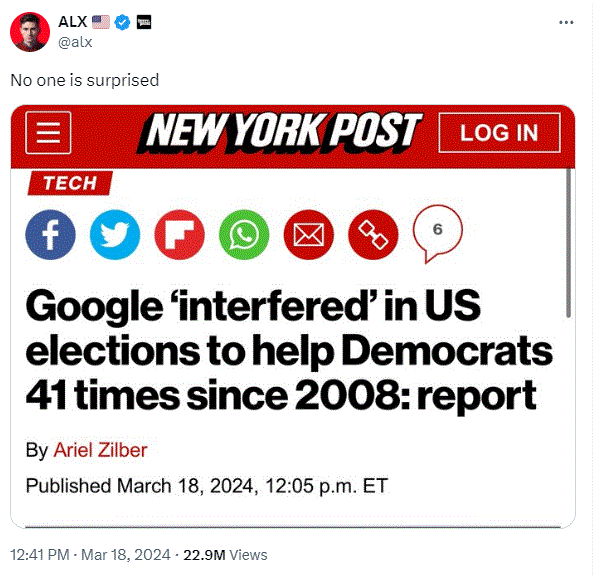Viewport: 594px width, 576px height.
Task: Share article via email envelope icon
Action: click(309, 235)
